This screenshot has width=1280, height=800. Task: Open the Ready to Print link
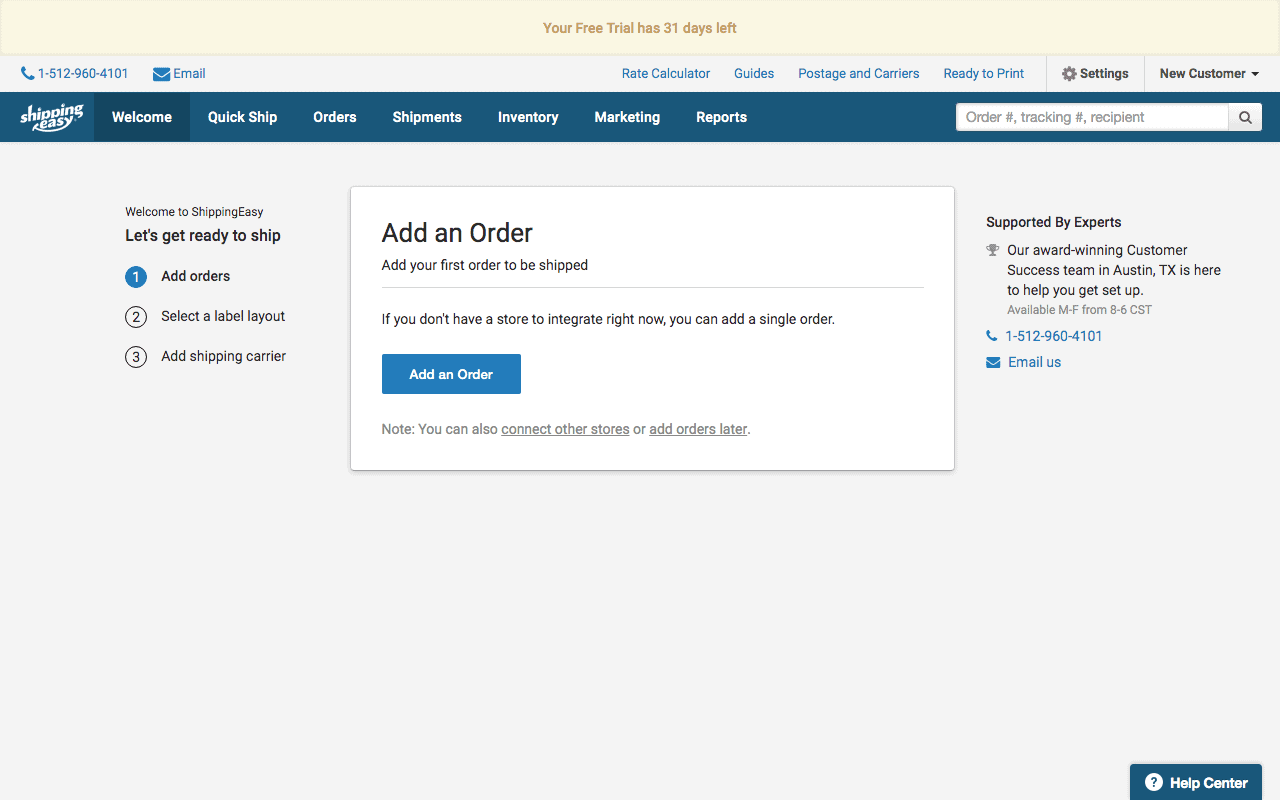(984, 74)
